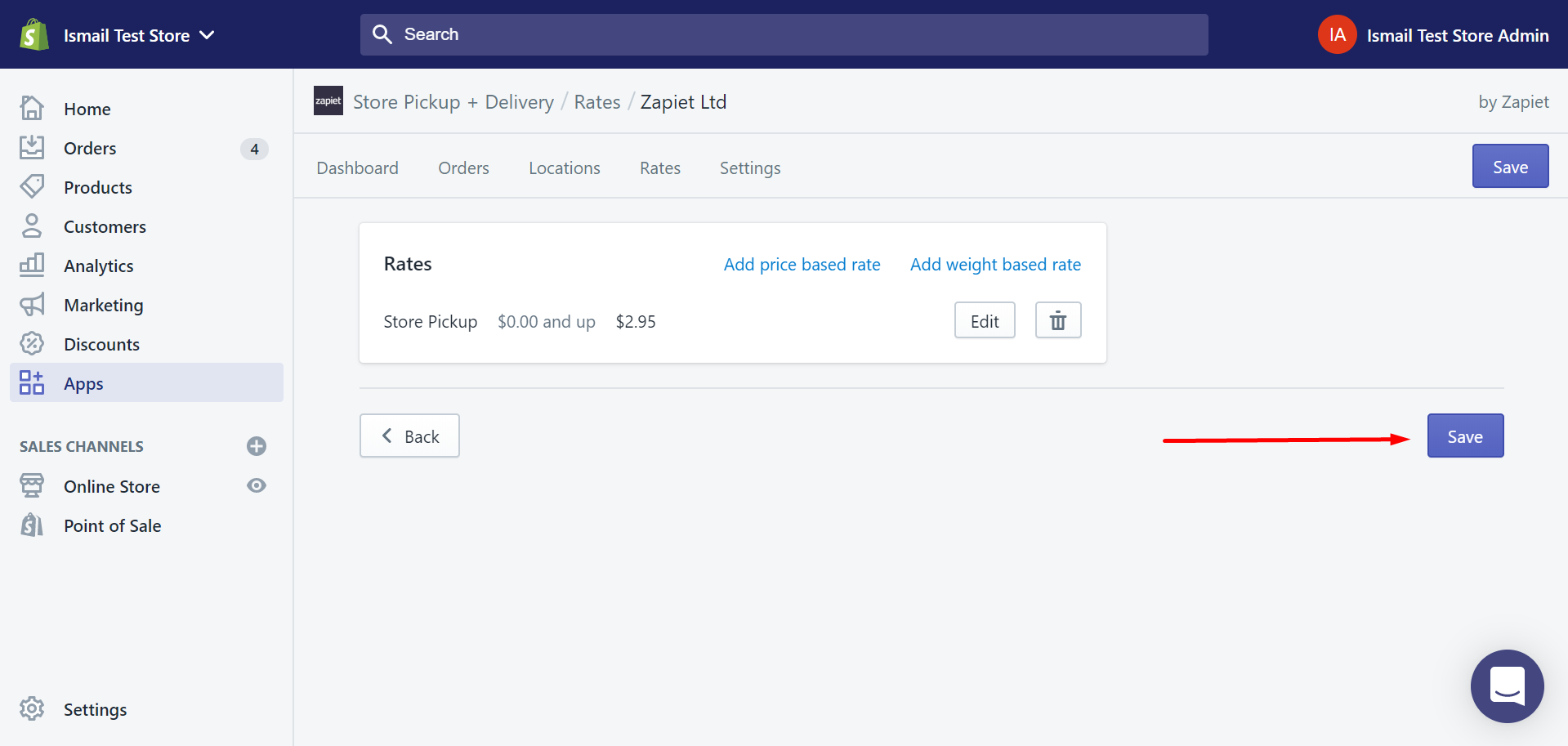This screenshot has width=1568, height=746.
Task: Click the Online Store shop icon
Action: click(32, 485)
